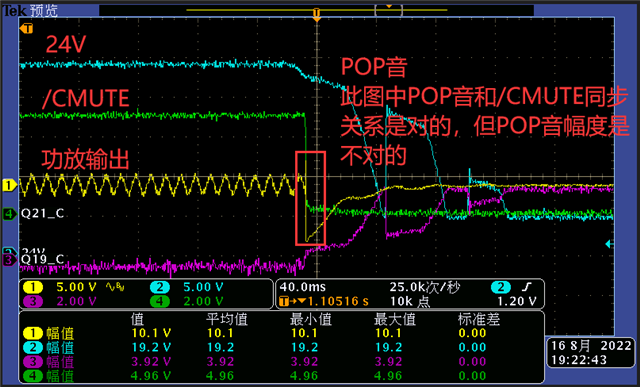Click the magenta channel 3 Q19_C marker
The height and width of the screenshot is (387, 640).
(9, 259)
